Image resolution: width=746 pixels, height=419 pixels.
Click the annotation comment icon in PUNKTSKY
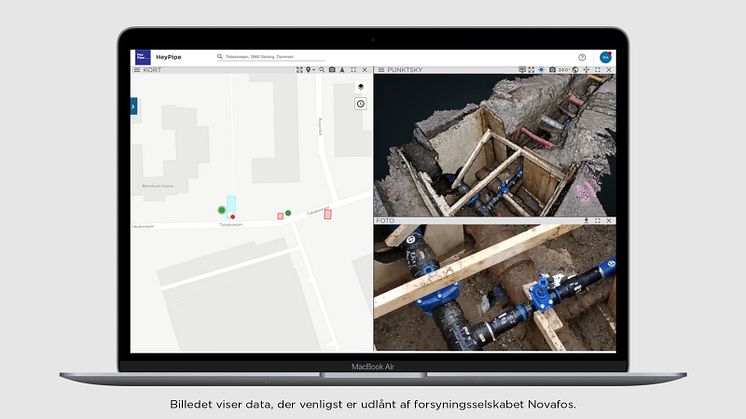[522, 70]
